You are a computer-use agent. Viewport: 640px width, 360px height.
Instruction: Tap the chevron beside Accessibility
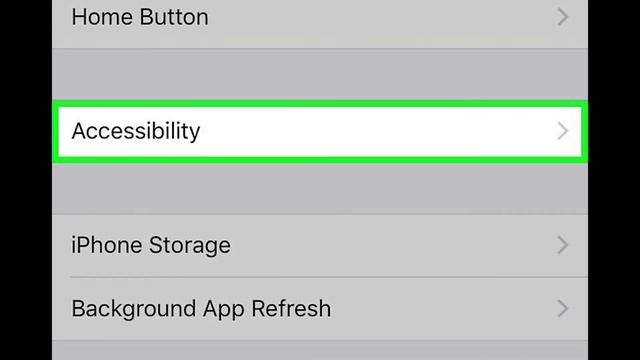(563, 131)
